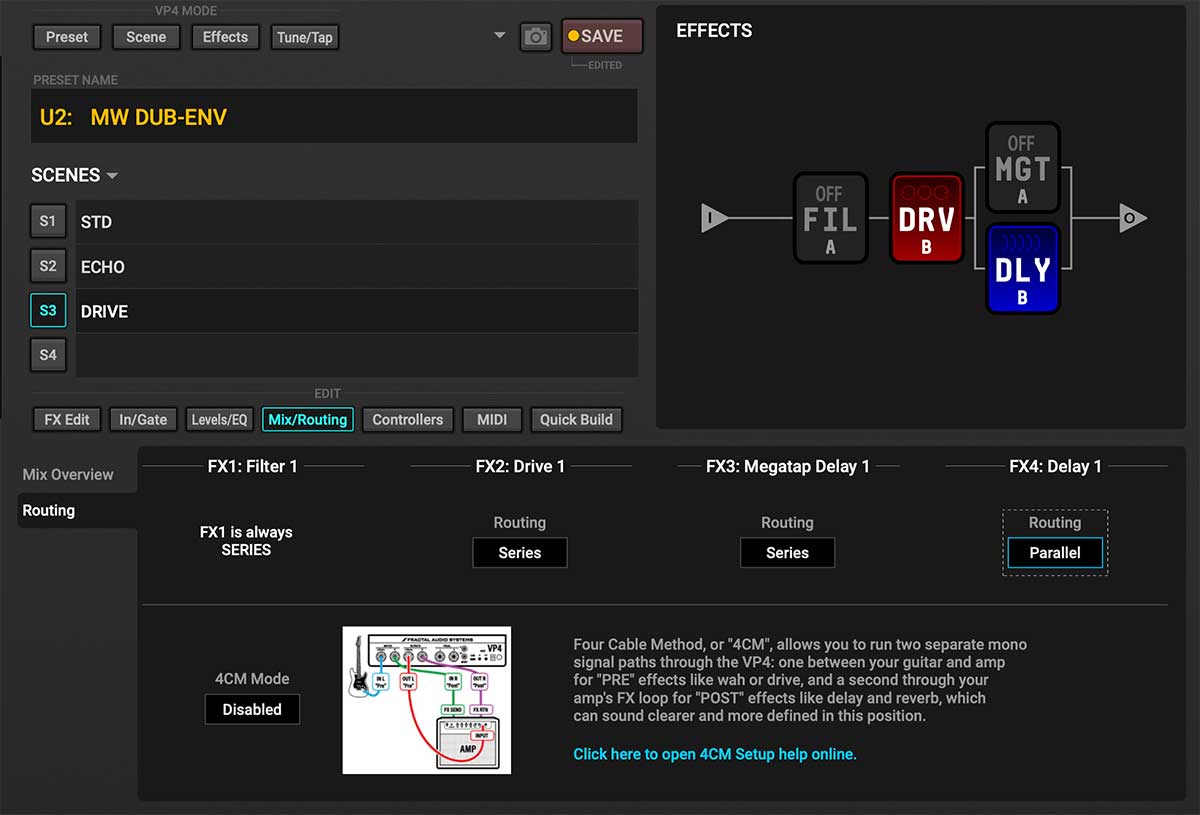
Task: Open the Mix/Routing tab
Action: pyautogui.click(x=308, y=420)
